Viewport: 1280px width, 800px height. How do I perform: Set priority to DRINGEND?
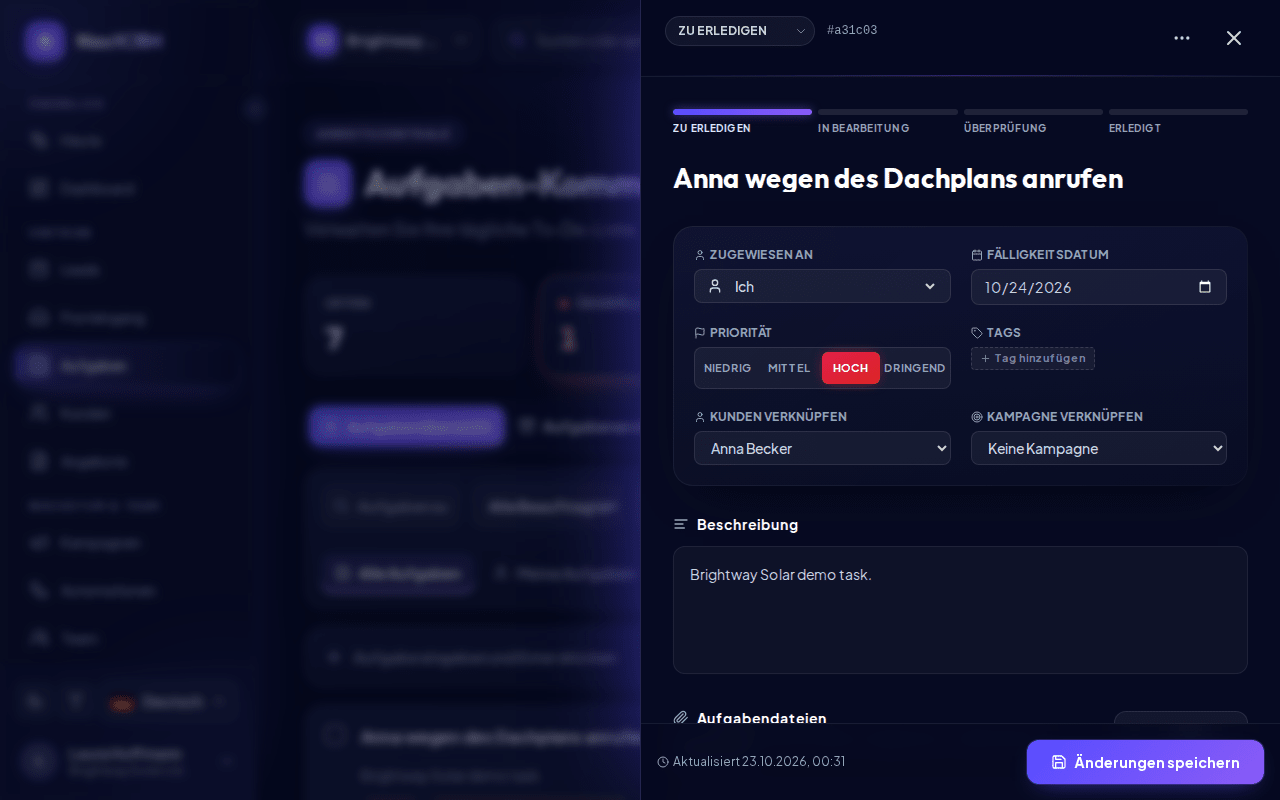point(914,368)
